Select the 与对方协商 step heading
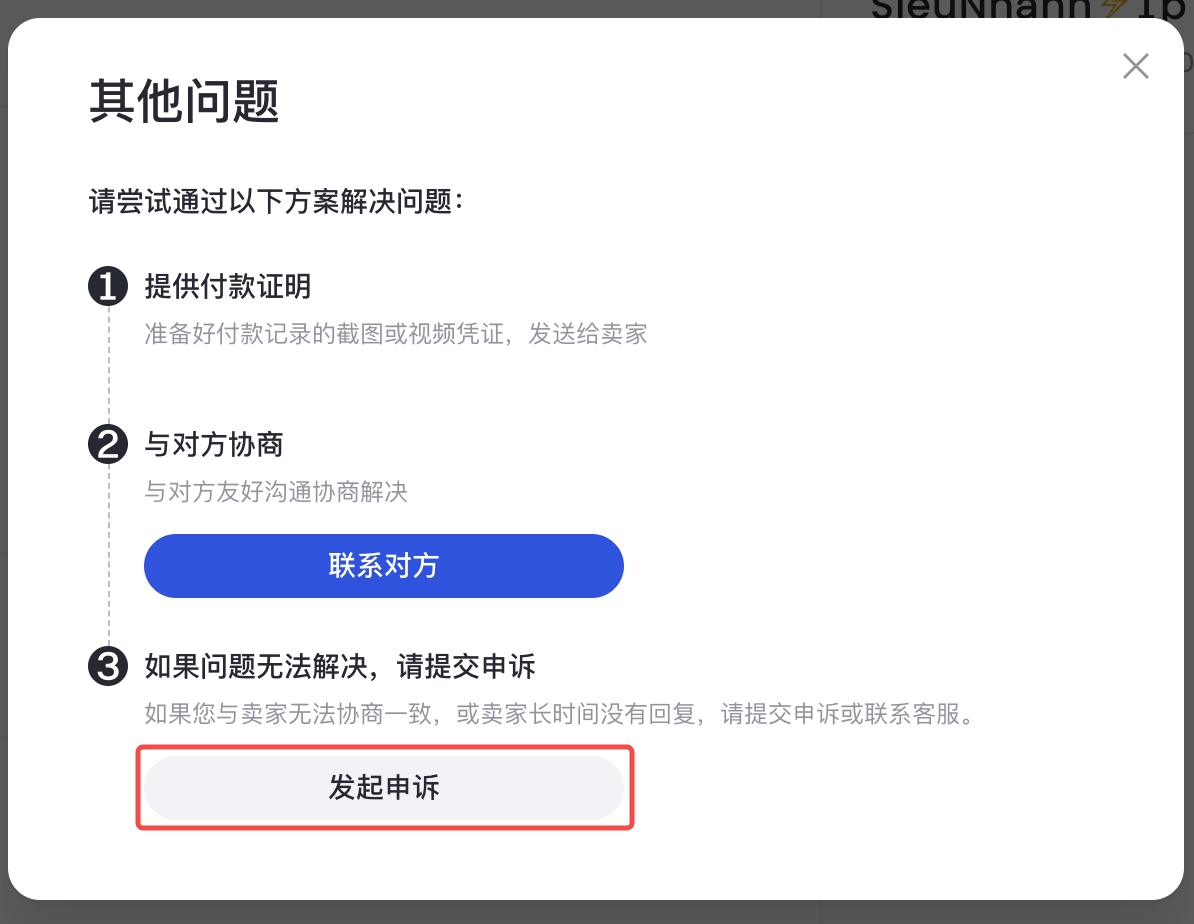This screenshot has width=1194, height=924. point(214,445)
